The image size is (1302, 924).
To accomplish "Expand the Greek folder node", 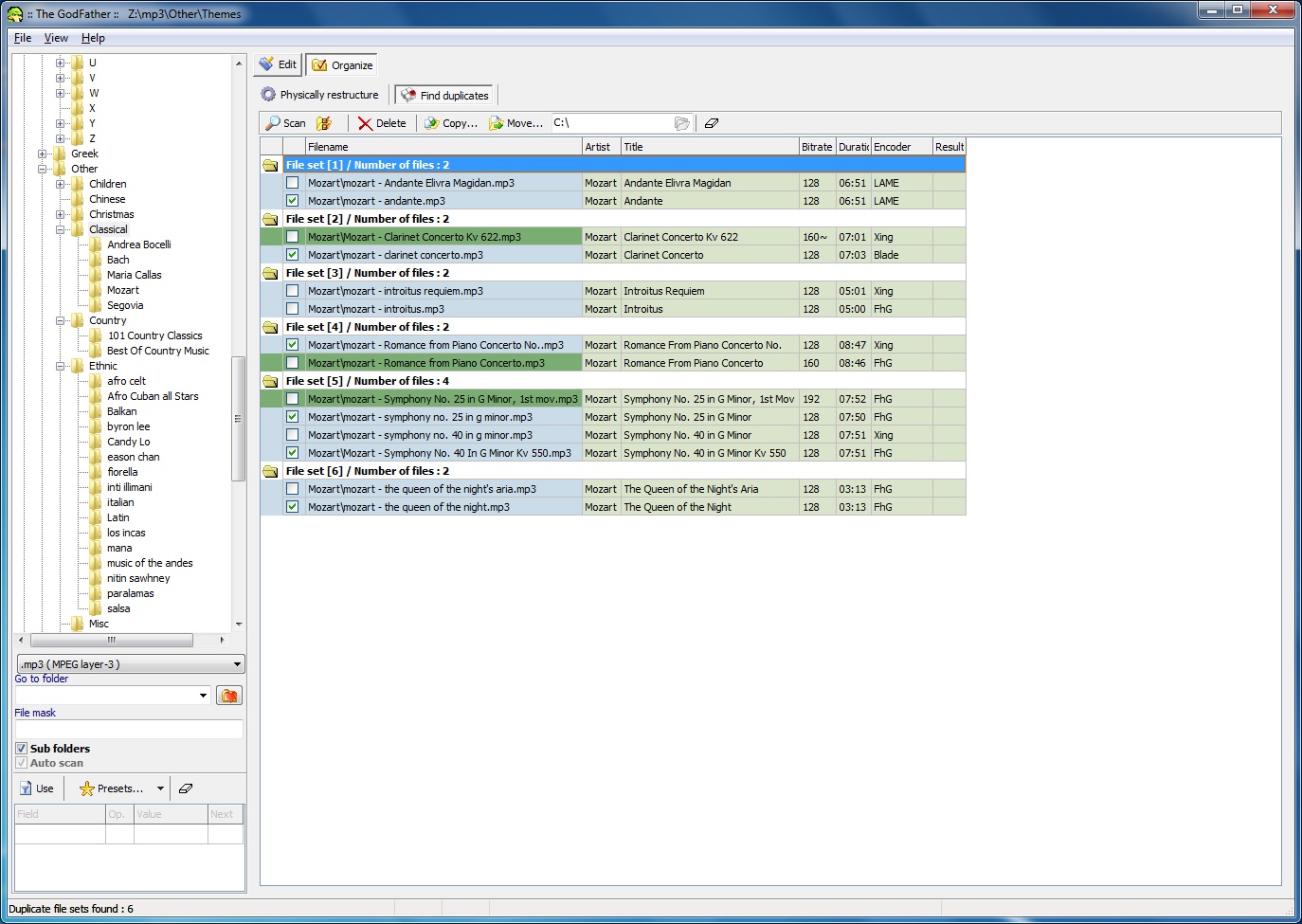I will (x=43, y=154).
